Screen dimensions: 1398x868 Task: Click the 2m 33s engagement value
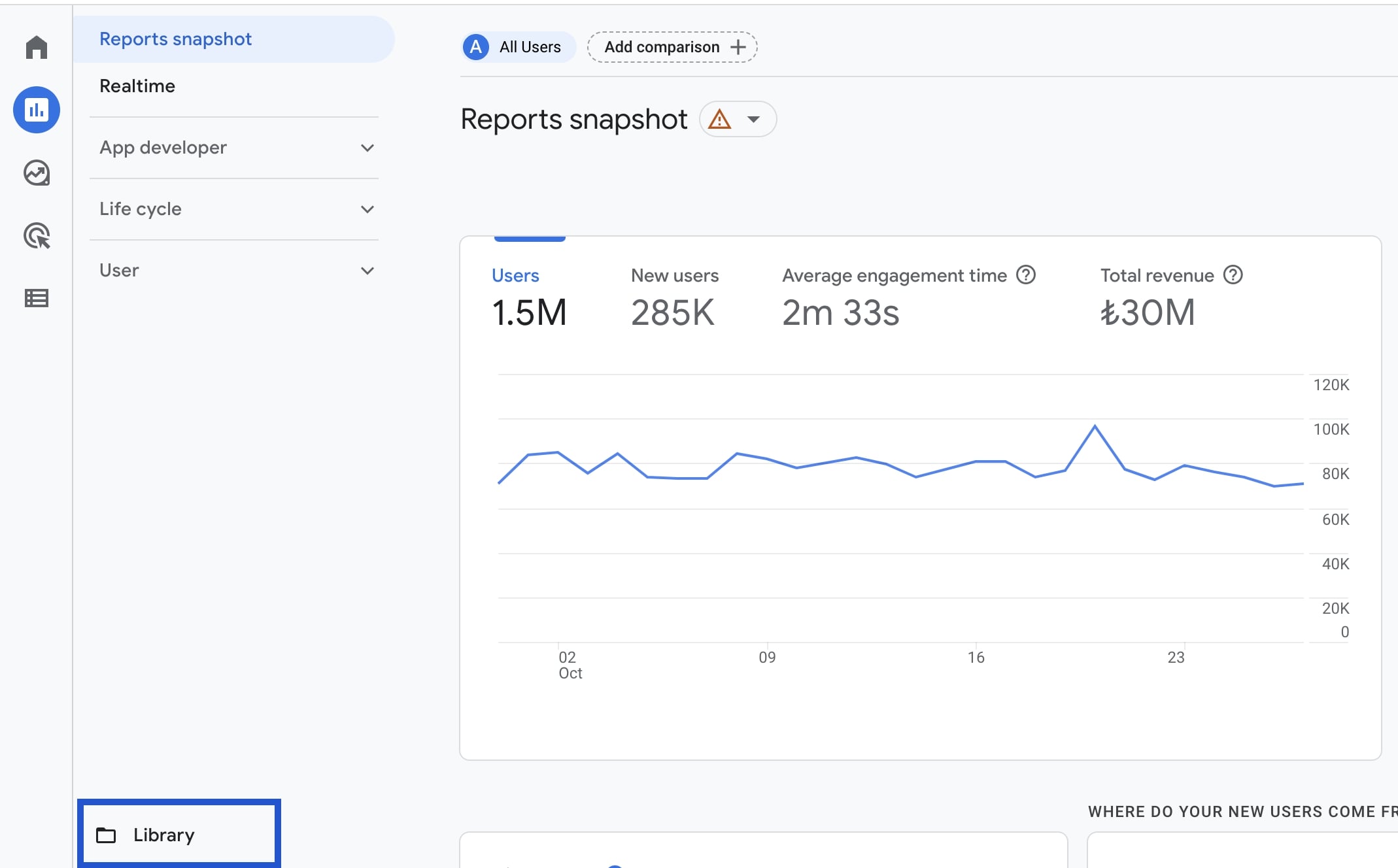tap(841, 312)
